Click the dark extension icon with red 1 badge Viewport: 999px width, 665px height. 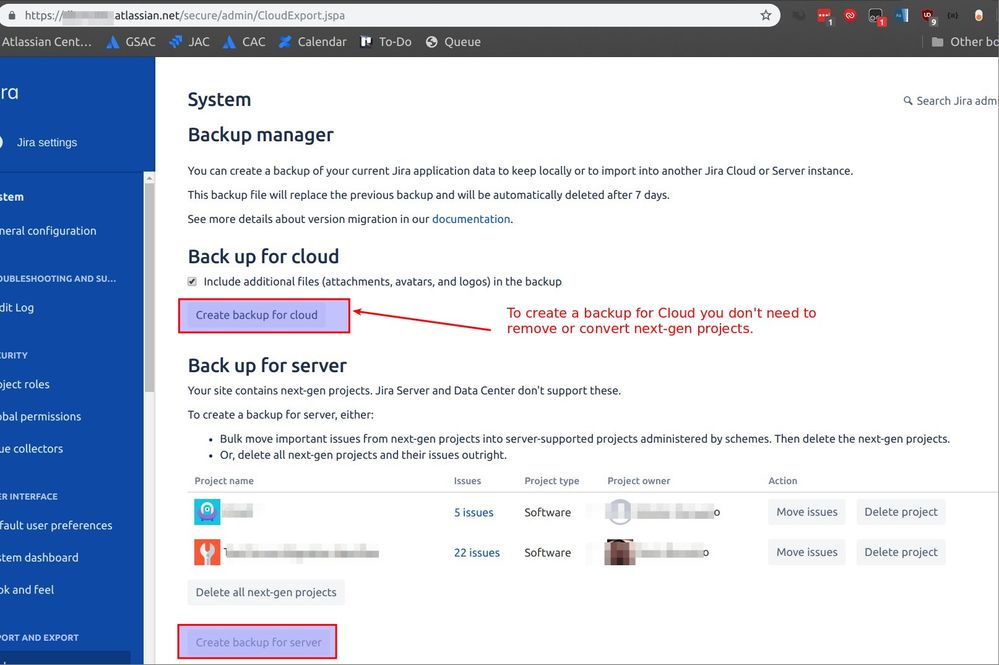(x=877, y=17)
